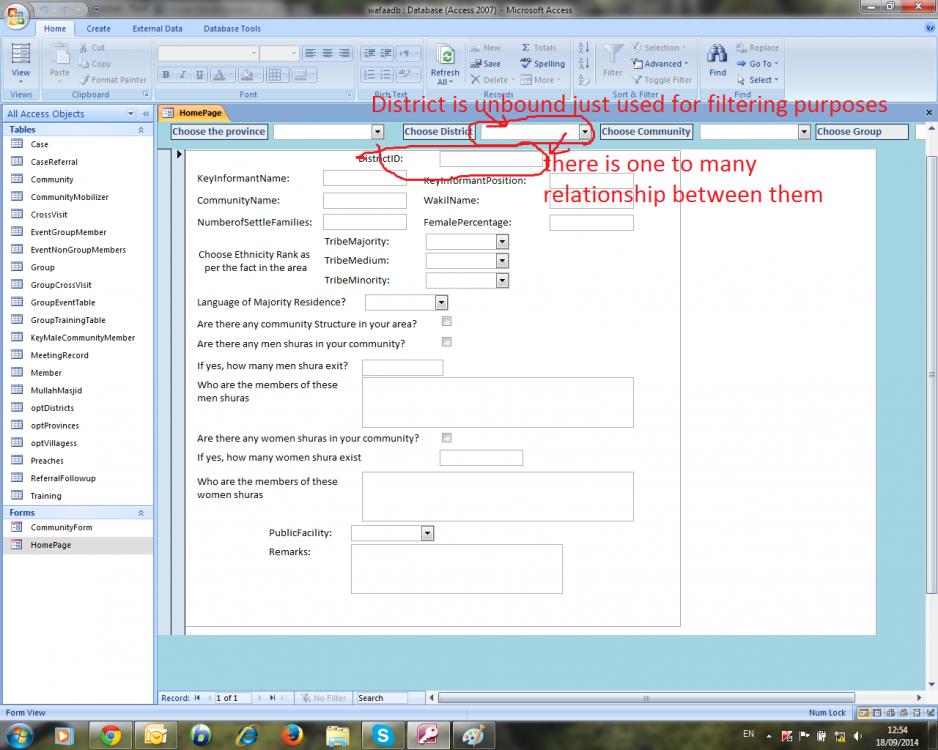Check community Structure in your area box
The width and height of the screenshot is (938, 750).
point(446,322)
